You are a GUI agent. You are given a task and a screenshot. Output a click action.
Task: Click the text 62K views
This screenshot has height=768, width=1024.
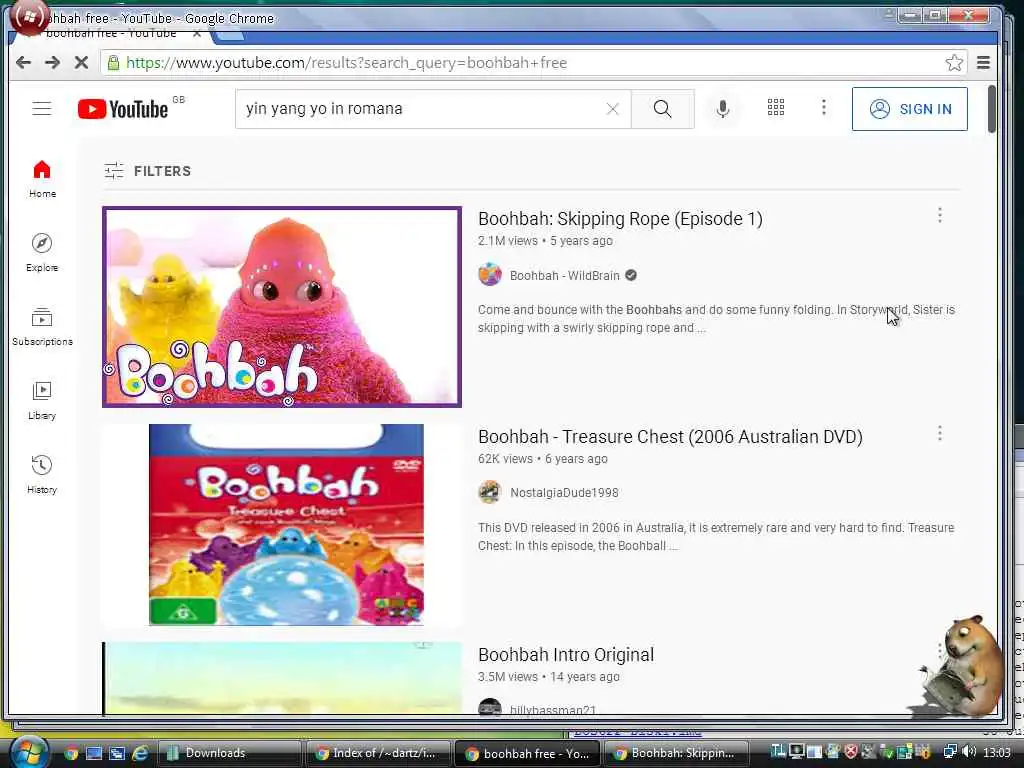505,459
